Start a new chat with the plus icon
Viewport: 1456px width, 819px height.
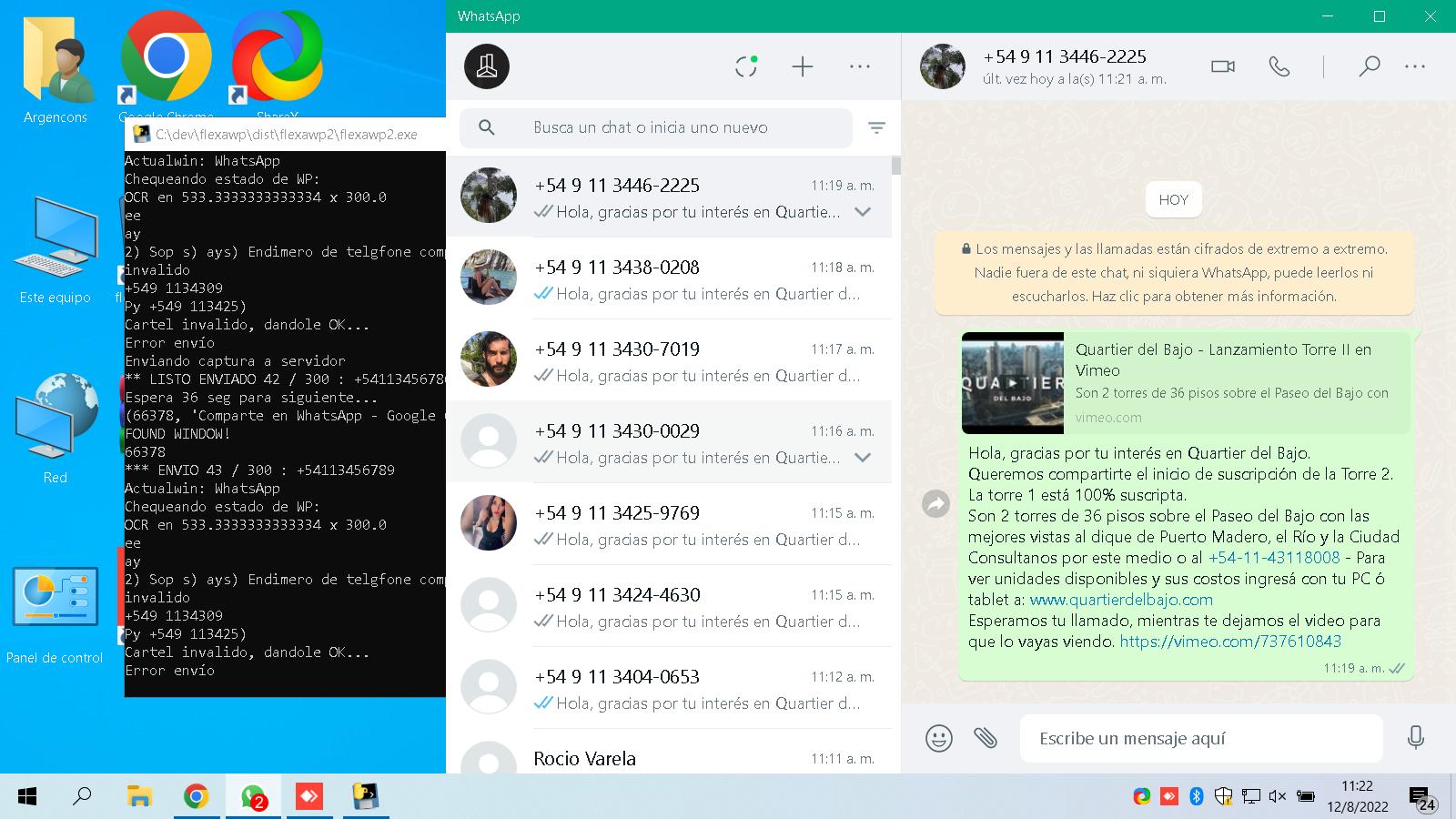(x=803, y=66)
